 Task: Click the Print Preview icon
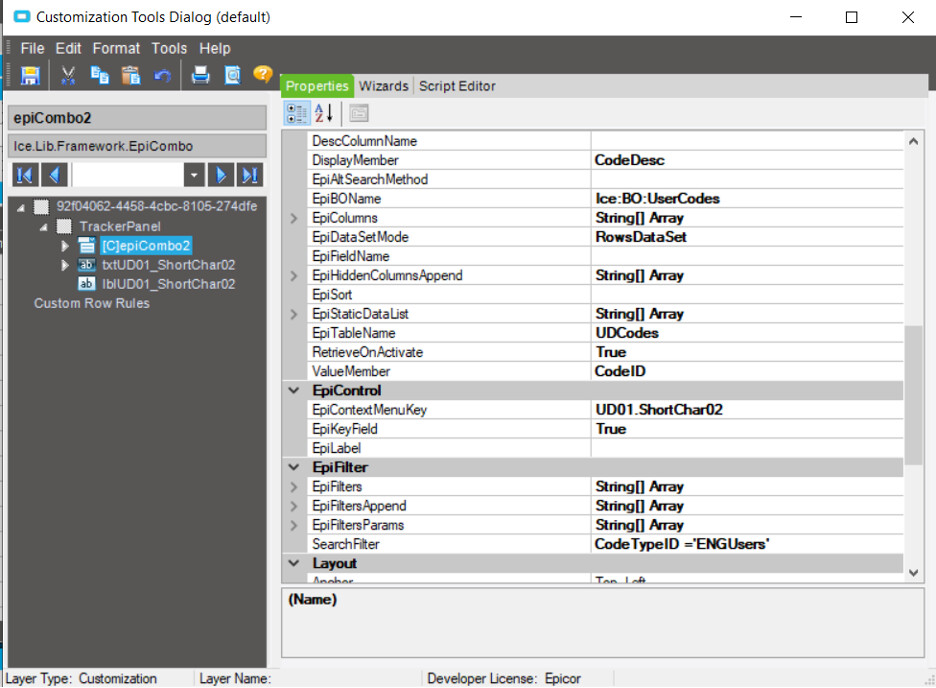coord(232,75)
